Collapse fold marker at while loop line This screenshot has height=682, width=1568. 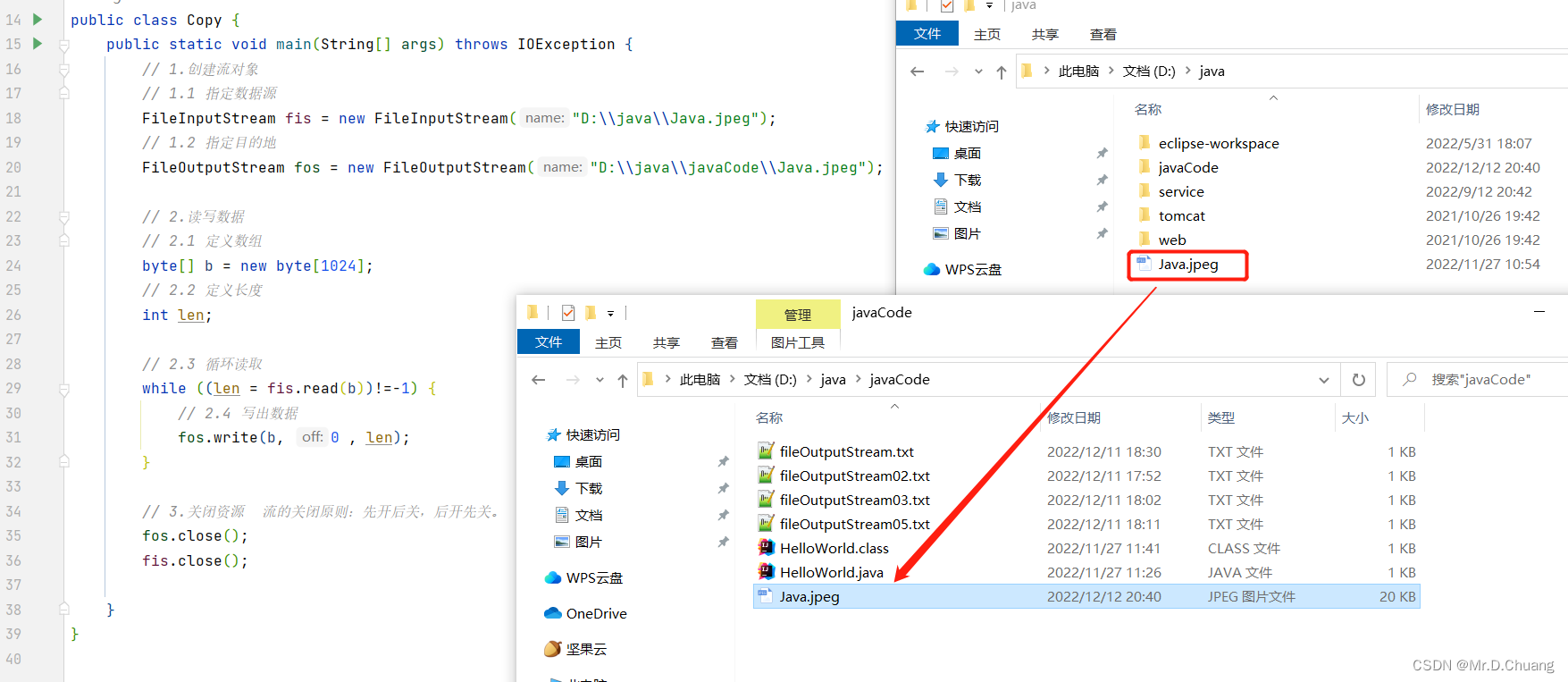click(64, 389)
